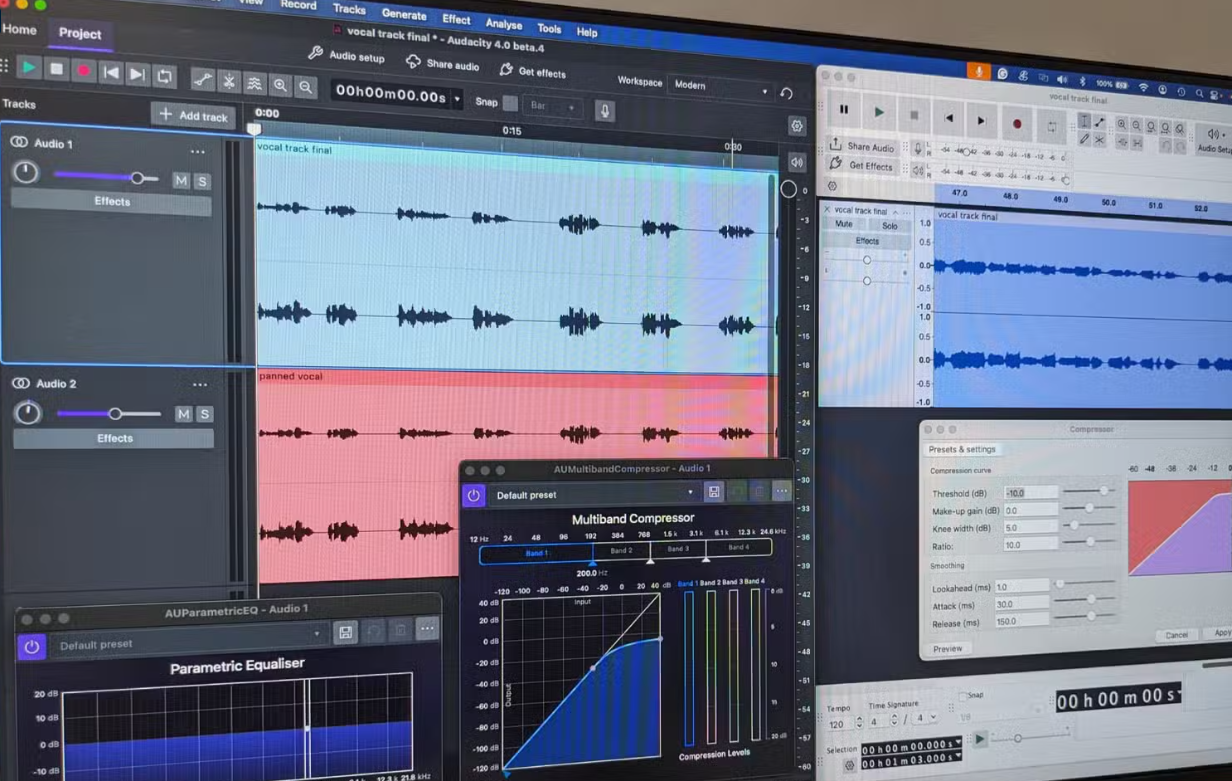Screen dimensions: 1232x781
Task: Open more options in AUParametricEQ window
Action: (x=427, y=629)
